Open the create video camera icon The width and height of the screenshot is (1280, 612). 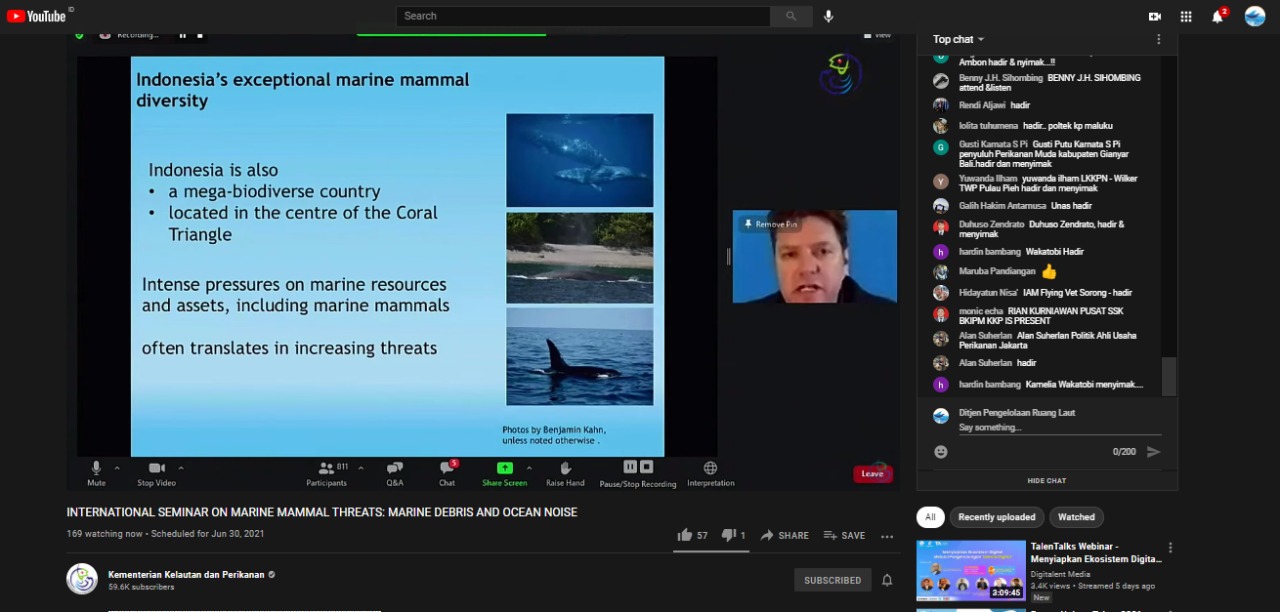pos(1155,16)
